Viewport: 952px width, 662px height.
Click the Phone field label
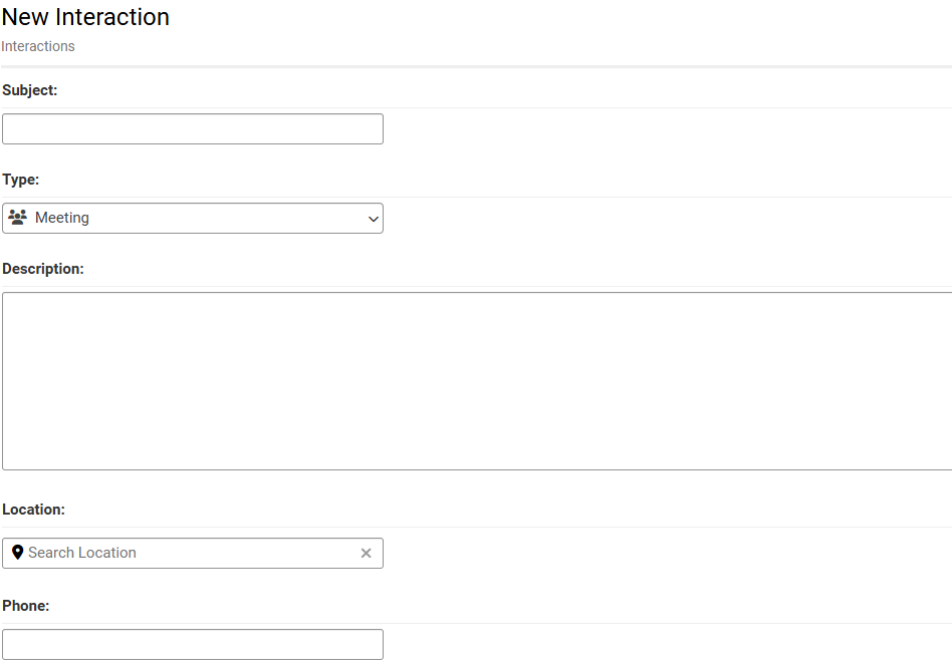(x=26, y=606)
